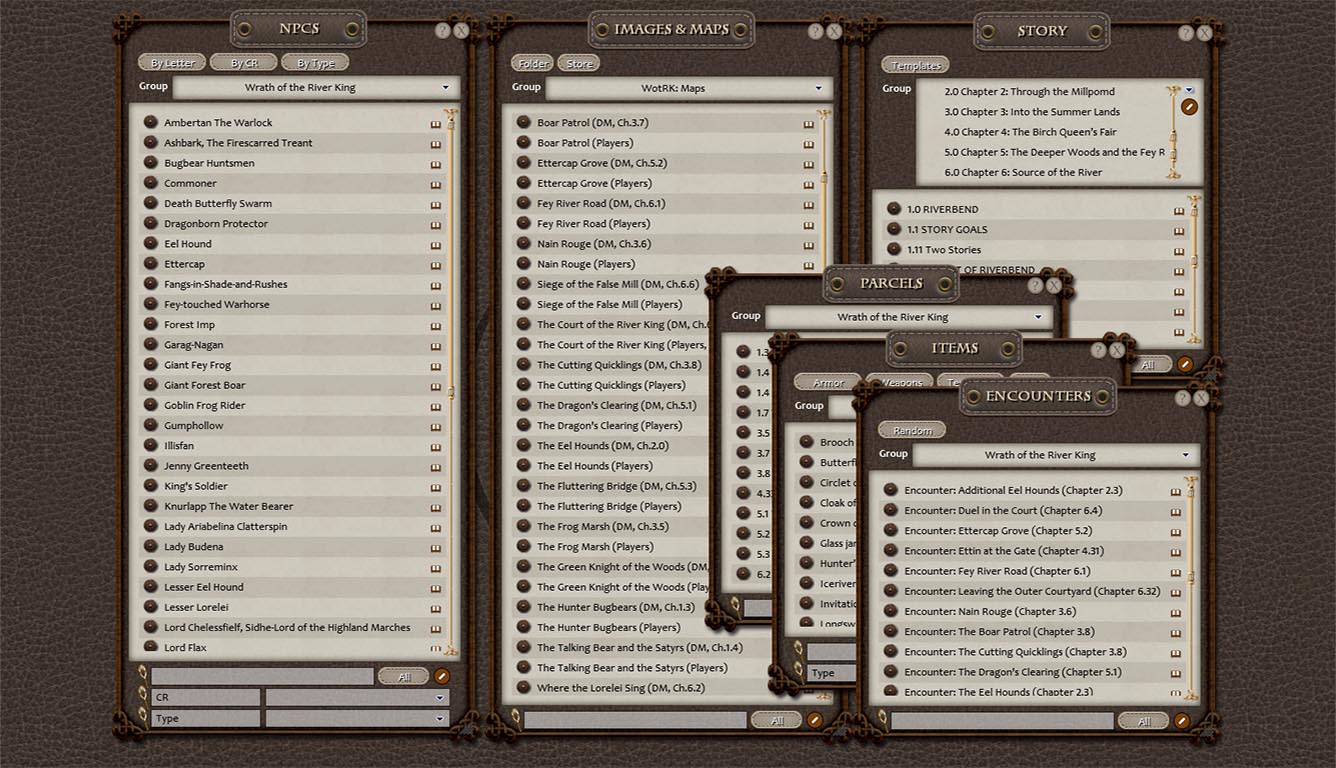Open the help icon on the NPCs window
Viewport: 1336px width, 768px height.
[443, 30]
